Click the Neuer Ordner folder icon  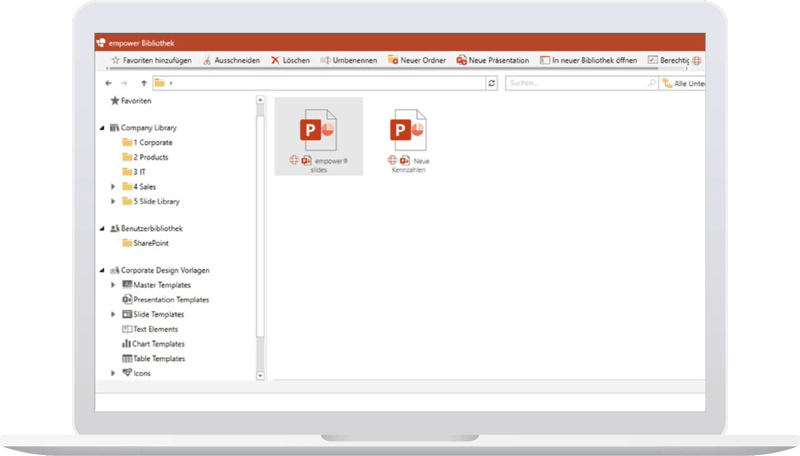(x=393, y=60)
